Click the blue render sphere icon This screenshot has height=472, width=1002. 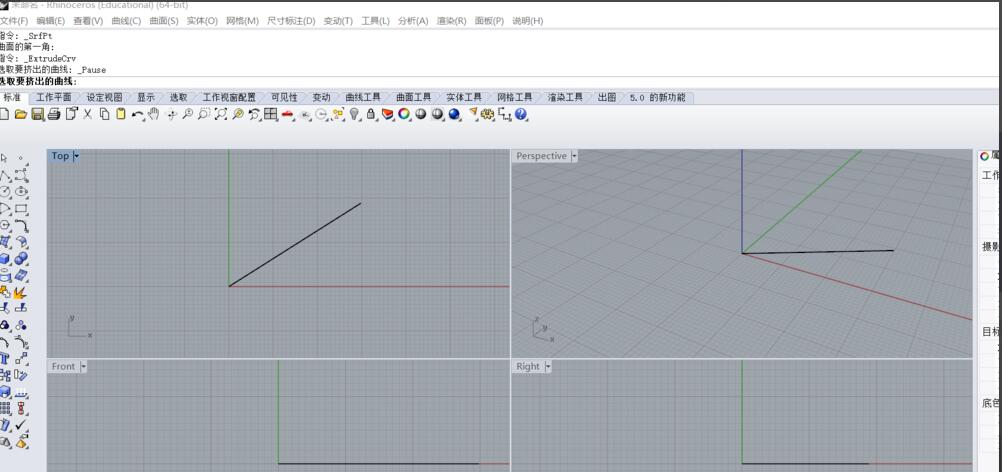pyautogui.click(x=454, y=114)
